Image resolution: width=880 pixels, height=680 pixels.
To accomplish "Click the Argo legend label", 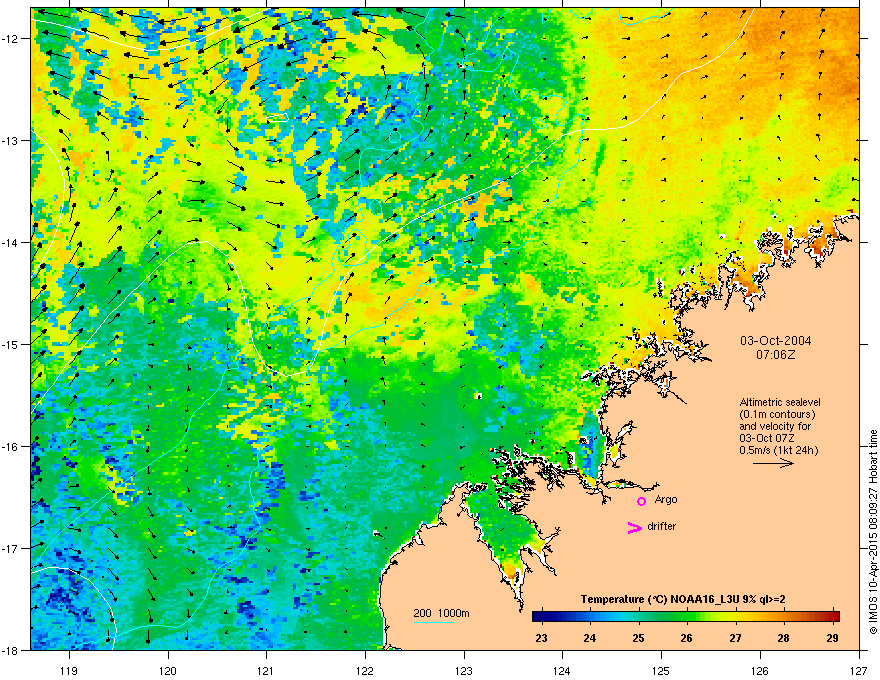I will [666, 499].
